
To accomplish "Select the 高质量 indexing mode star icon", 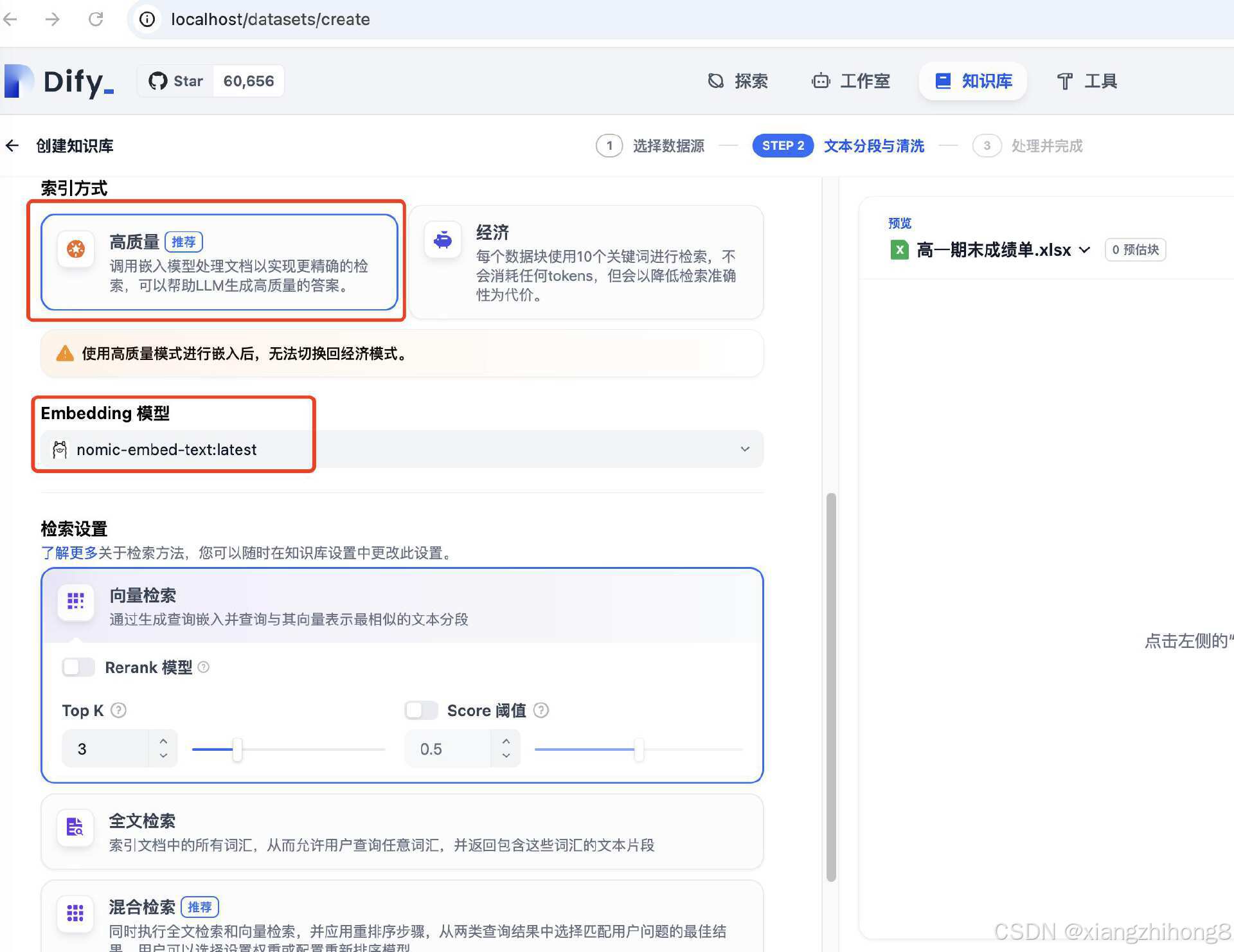I will (75, 249).
